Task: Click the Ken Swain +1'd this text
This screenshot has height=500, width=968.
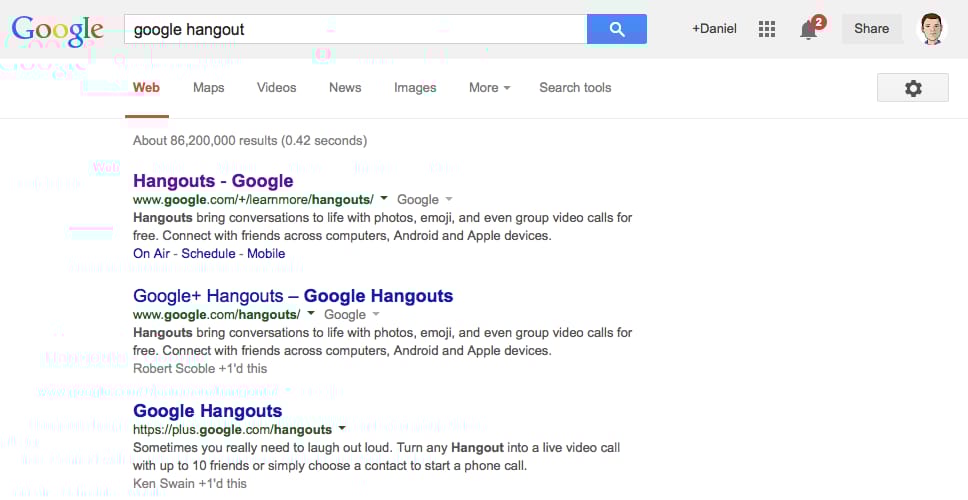Action: 190,483
